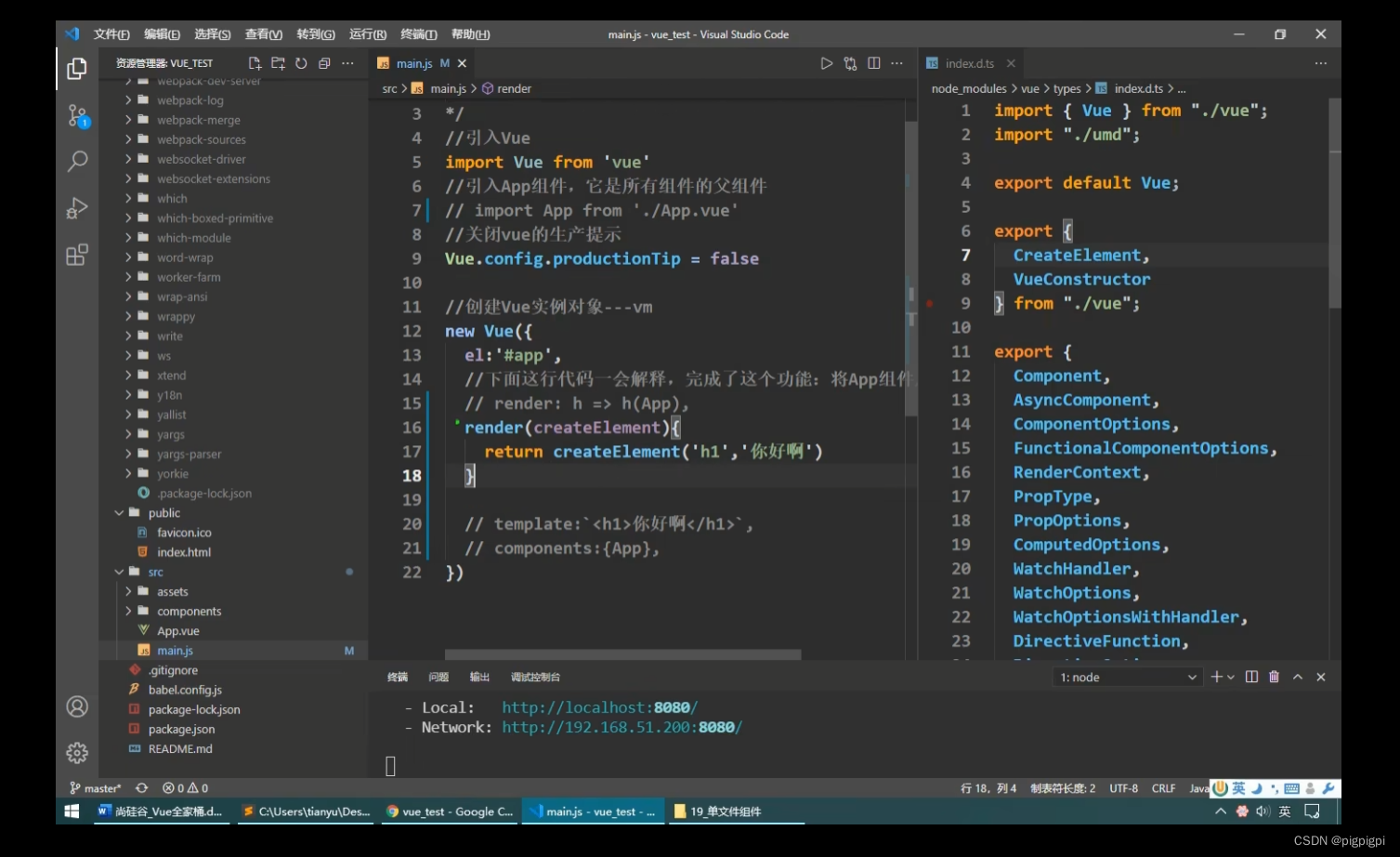Close the main.js tab
The width and height of the screenshot is (1400, 857).
[x=462, y=63]
